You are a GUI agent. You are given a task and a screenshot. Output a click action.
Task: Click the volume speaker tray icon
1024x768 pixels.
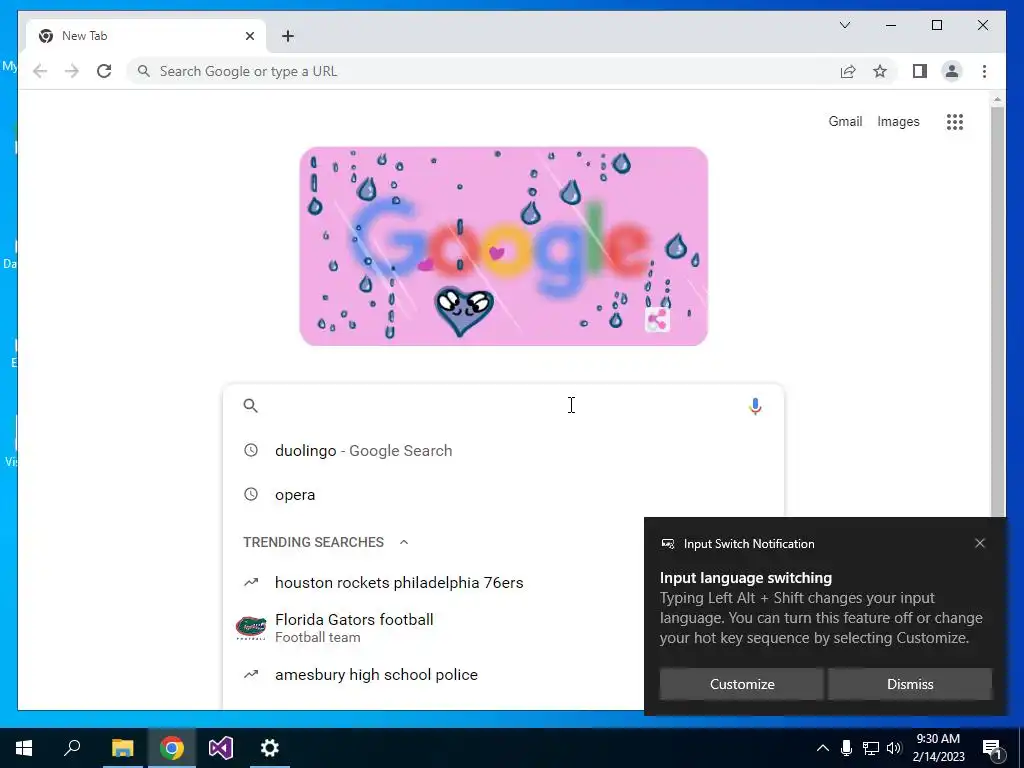[894, 748]
